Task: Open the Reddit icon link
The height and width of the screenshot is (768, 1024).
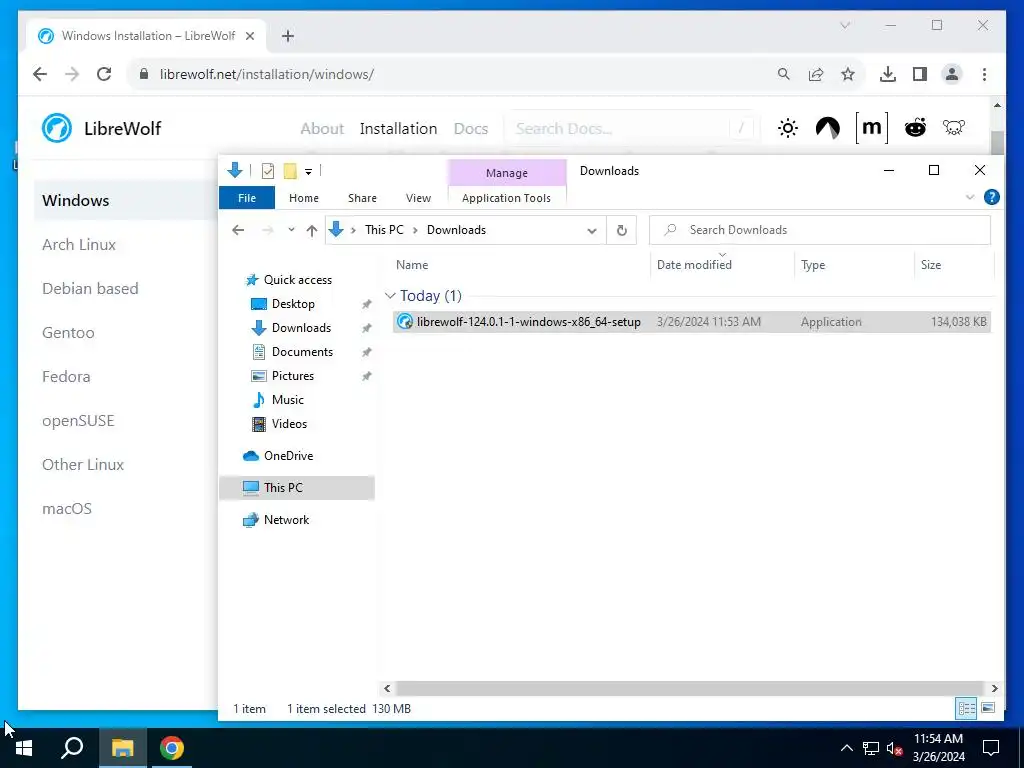Action: click(915, 127)
